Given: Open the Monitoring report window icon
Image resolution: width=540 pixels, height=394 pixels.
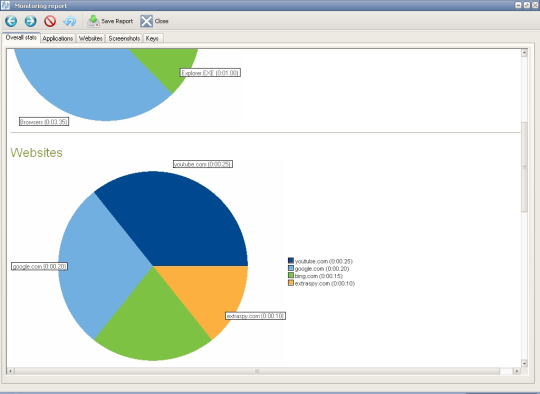Looking at the screenshot, I should [5, 5].
